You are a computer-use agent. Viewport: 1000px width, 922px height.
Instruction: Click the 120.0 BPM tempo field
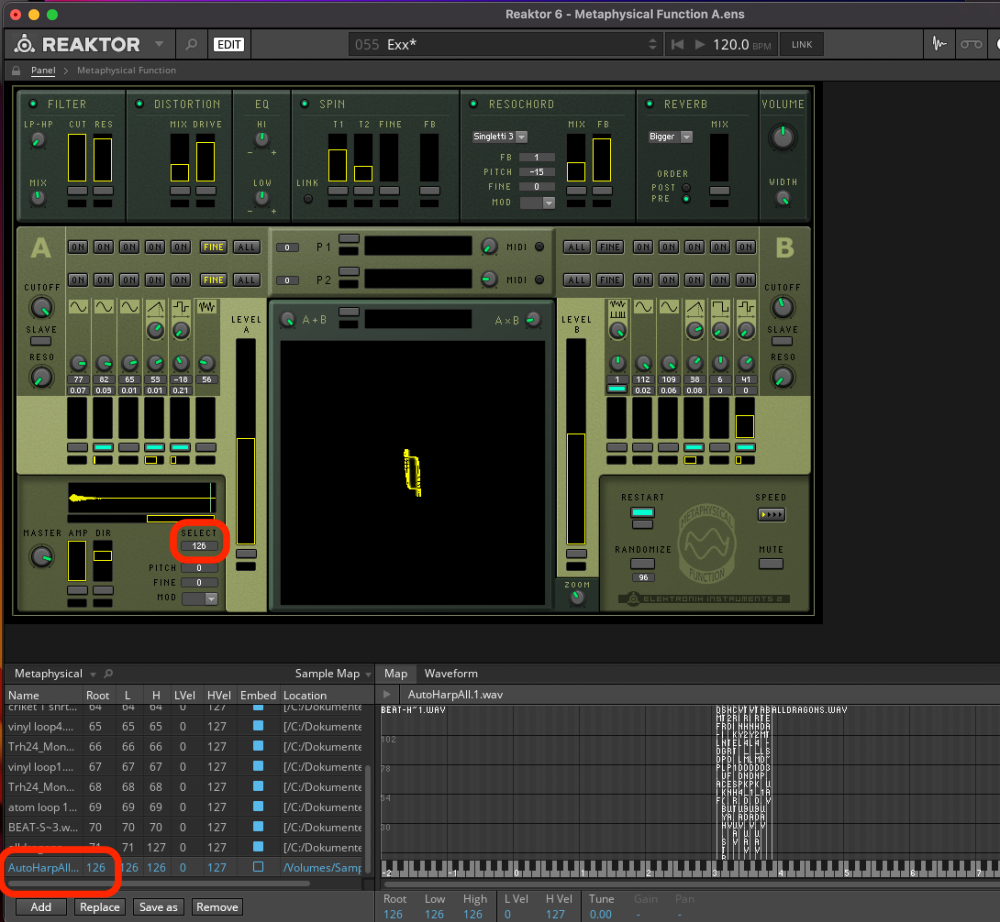742,45
